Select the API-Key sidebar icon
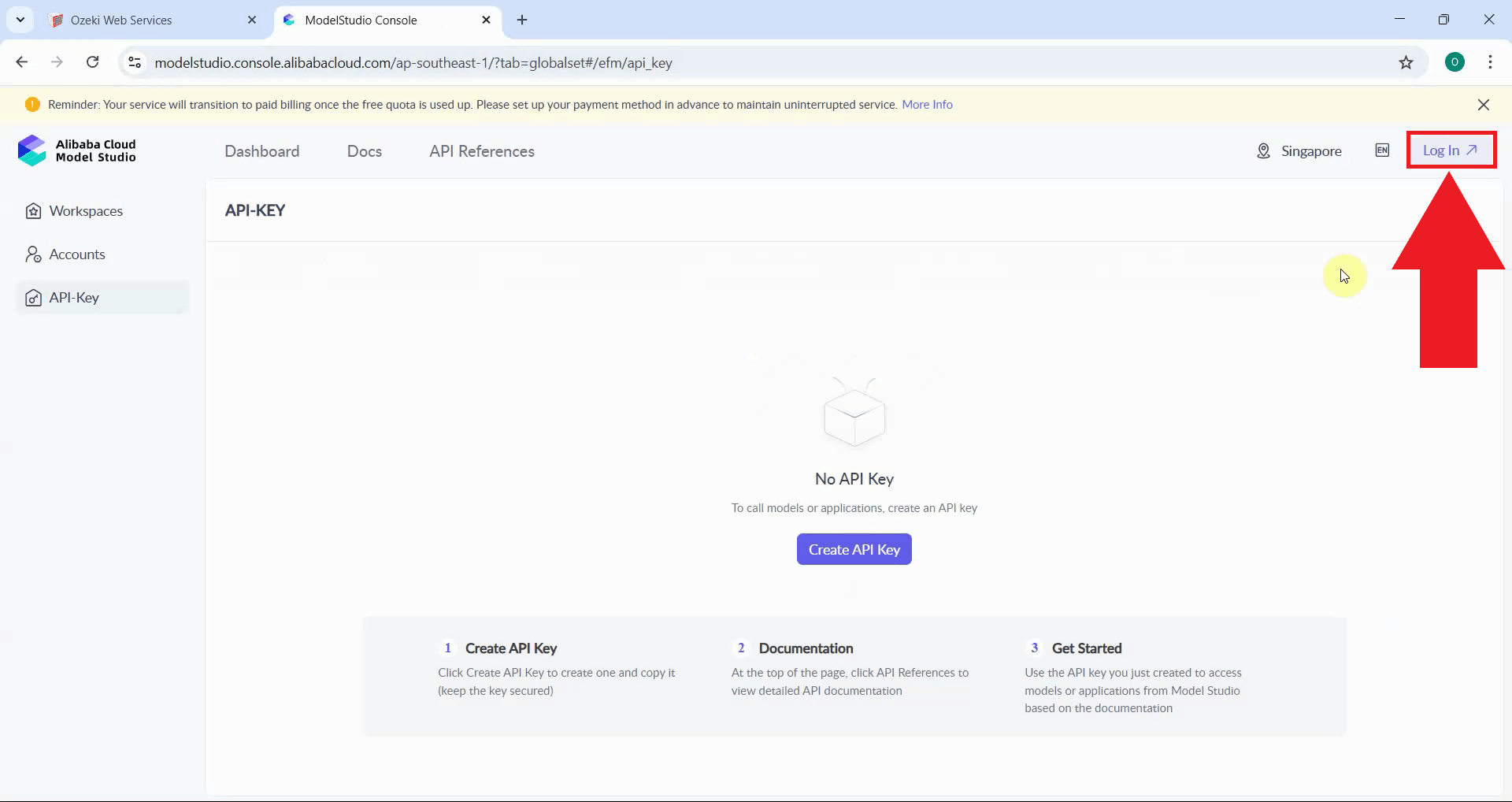Image resolution: width=1512 pixels, height=802 pixels. coord(33,297)
